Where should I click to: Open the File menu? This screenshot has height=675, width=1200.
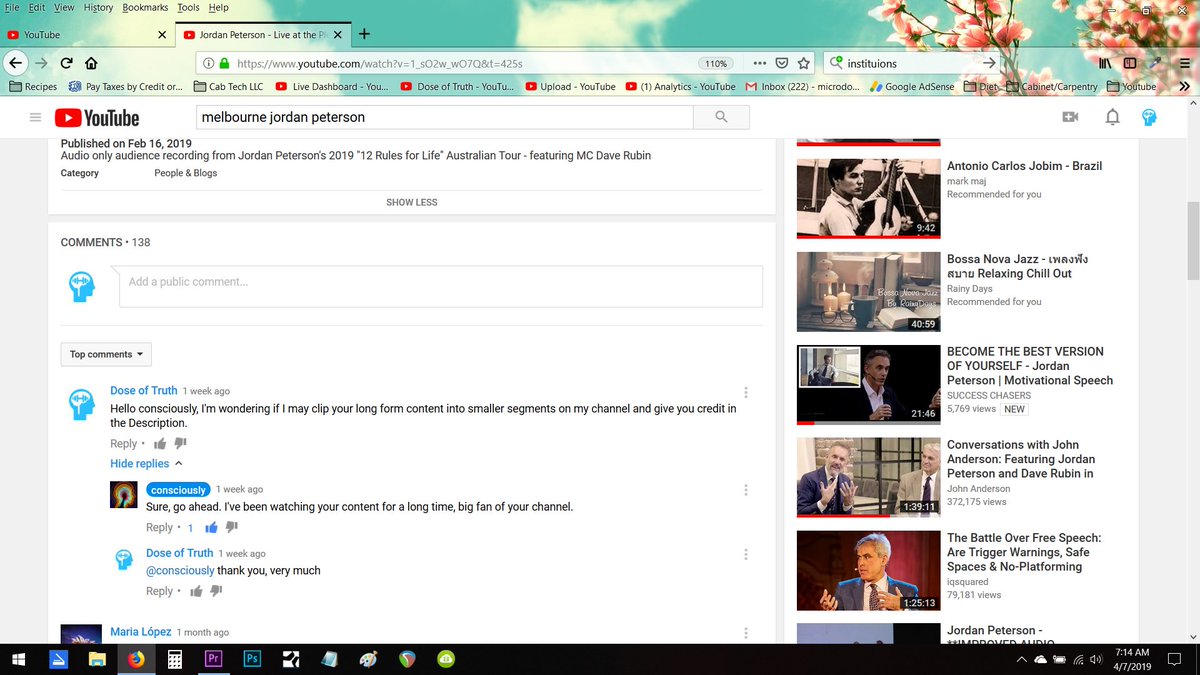pyautogui.click(x=12, y=7)
